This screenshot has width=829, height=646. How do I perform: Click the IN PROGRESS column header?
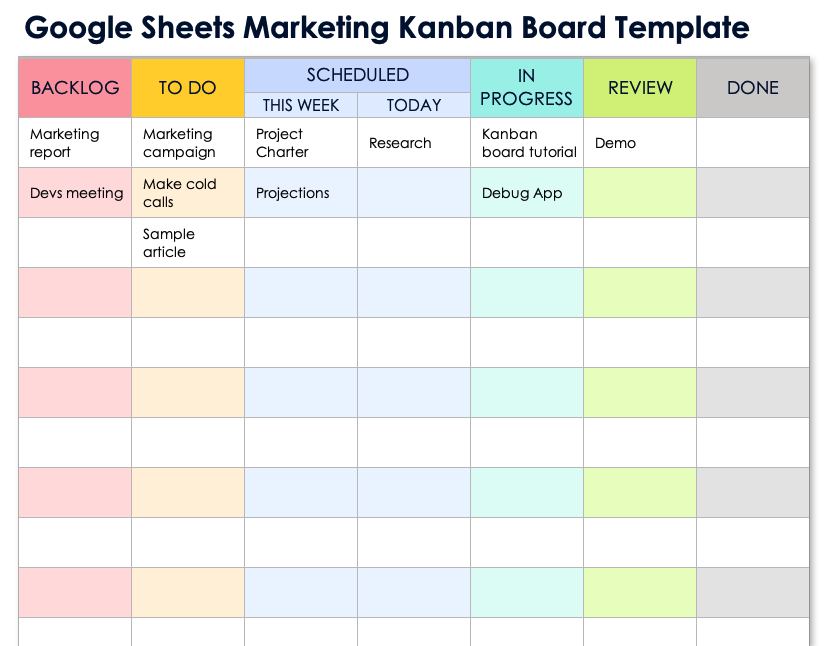click(526, 88)
